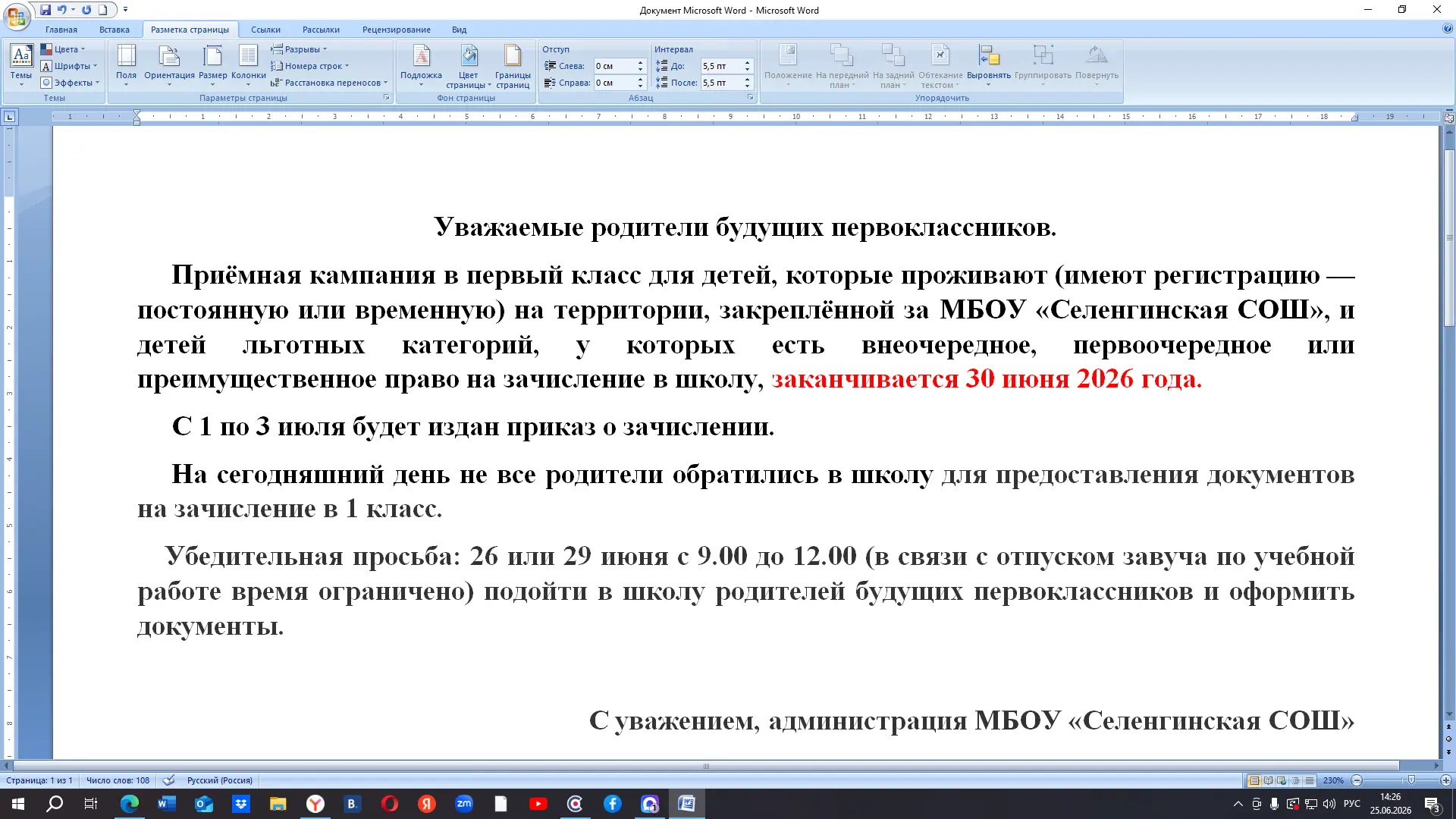Expand the Шрифты theme fonts dropdown

click(69, 66)
